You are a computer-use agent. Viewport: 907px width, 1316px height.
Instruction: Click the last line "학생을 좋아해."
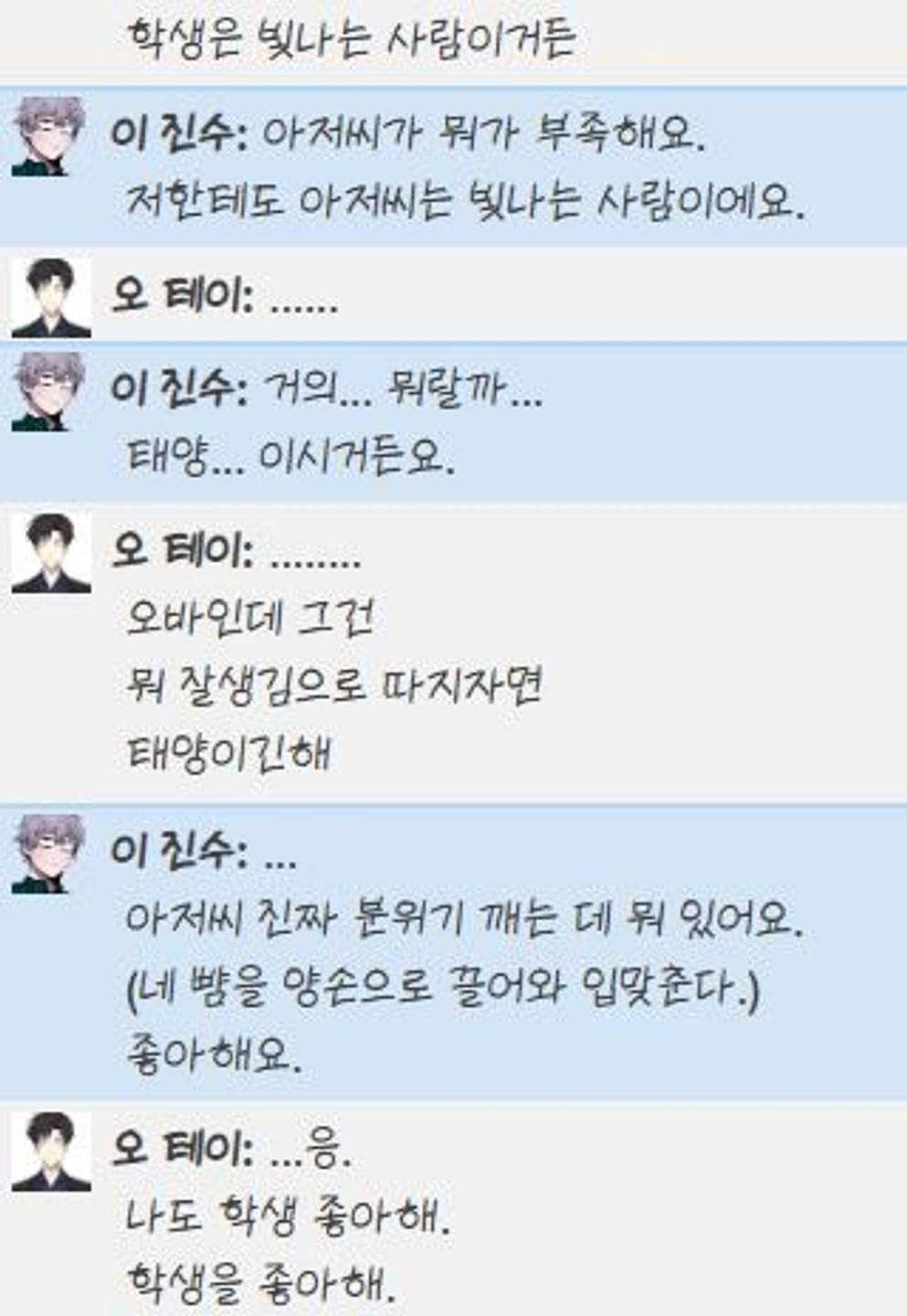point(261,1283)
